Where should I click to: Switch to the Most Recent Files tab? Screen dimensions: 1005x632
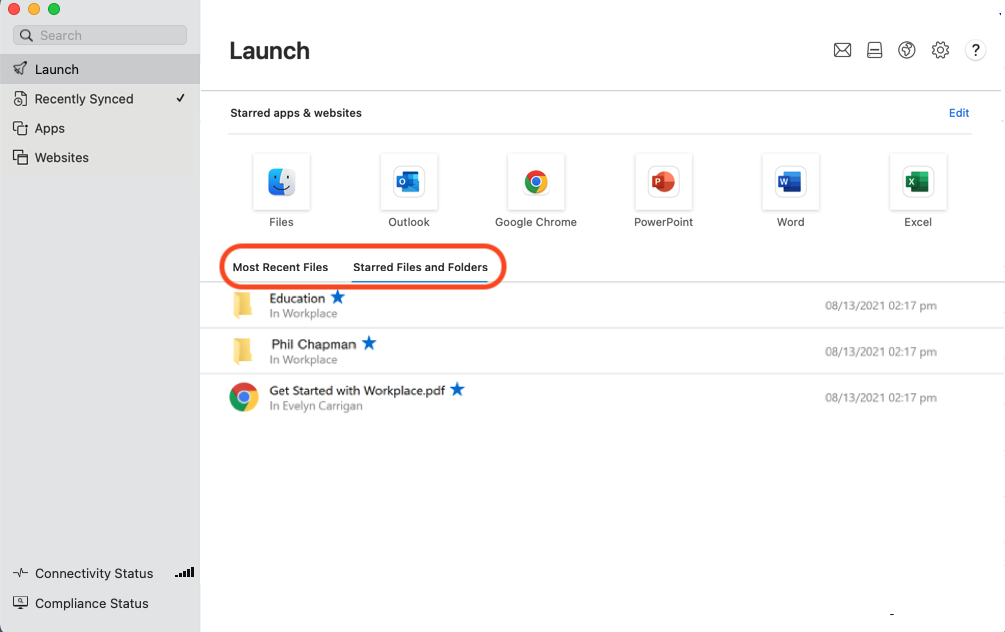coord(280,267)
